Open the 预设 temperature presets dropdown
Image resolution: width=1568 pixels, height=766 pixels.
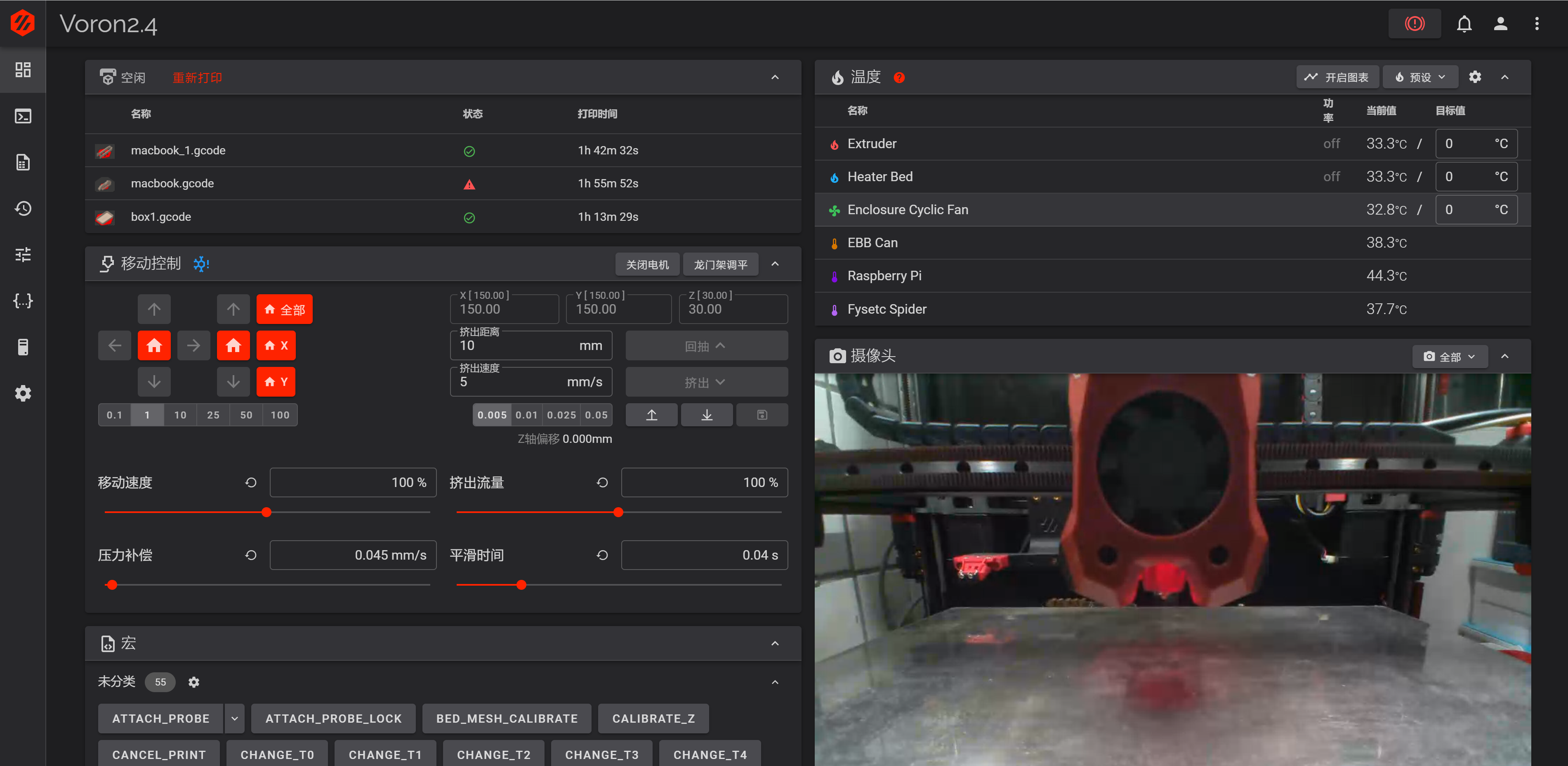tap(1420, 77)
